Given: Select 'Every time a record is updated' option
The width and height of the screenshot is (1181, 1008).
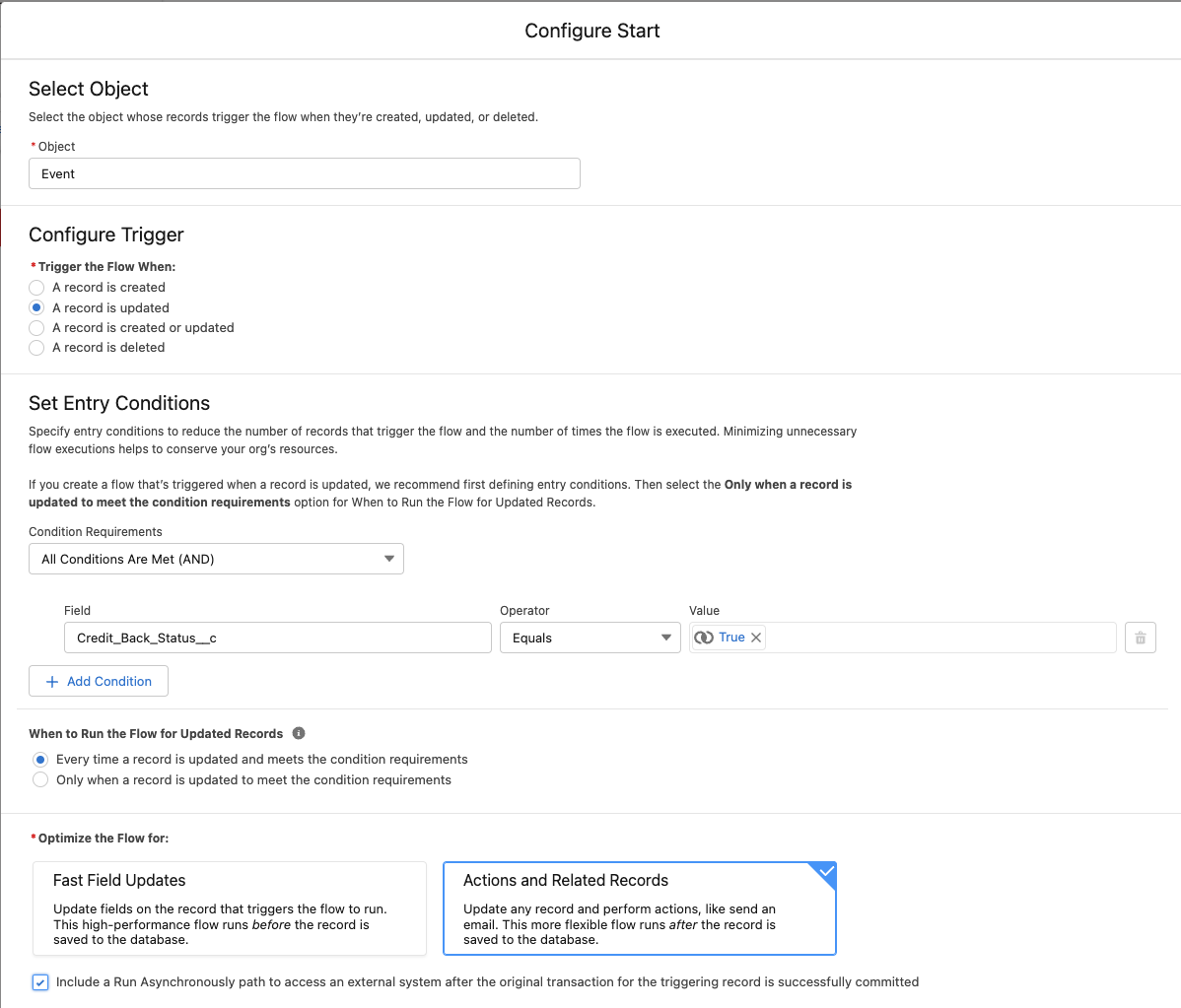Looking at the screenshot, I should 40,760.
